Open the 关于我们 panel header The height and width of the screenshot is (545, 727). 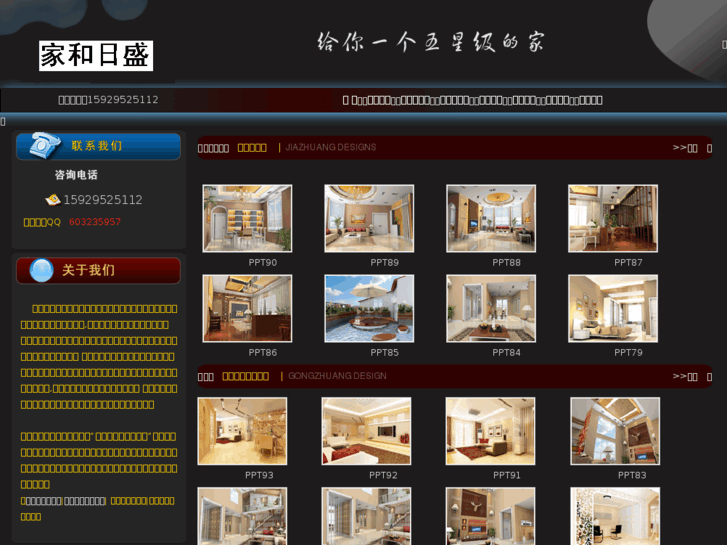tap(98, 270)
